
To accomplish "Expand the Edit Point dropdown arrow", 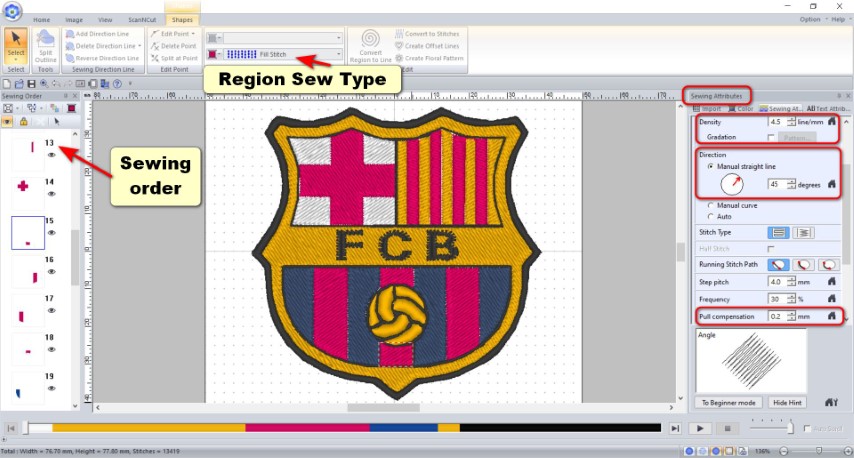I will point(193,34).
